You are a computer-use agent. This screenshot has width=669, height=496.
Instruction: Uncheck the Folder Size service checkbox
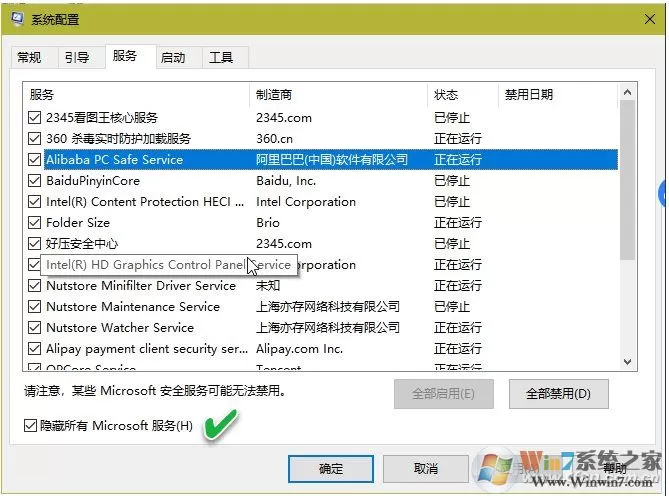[34, 222]
